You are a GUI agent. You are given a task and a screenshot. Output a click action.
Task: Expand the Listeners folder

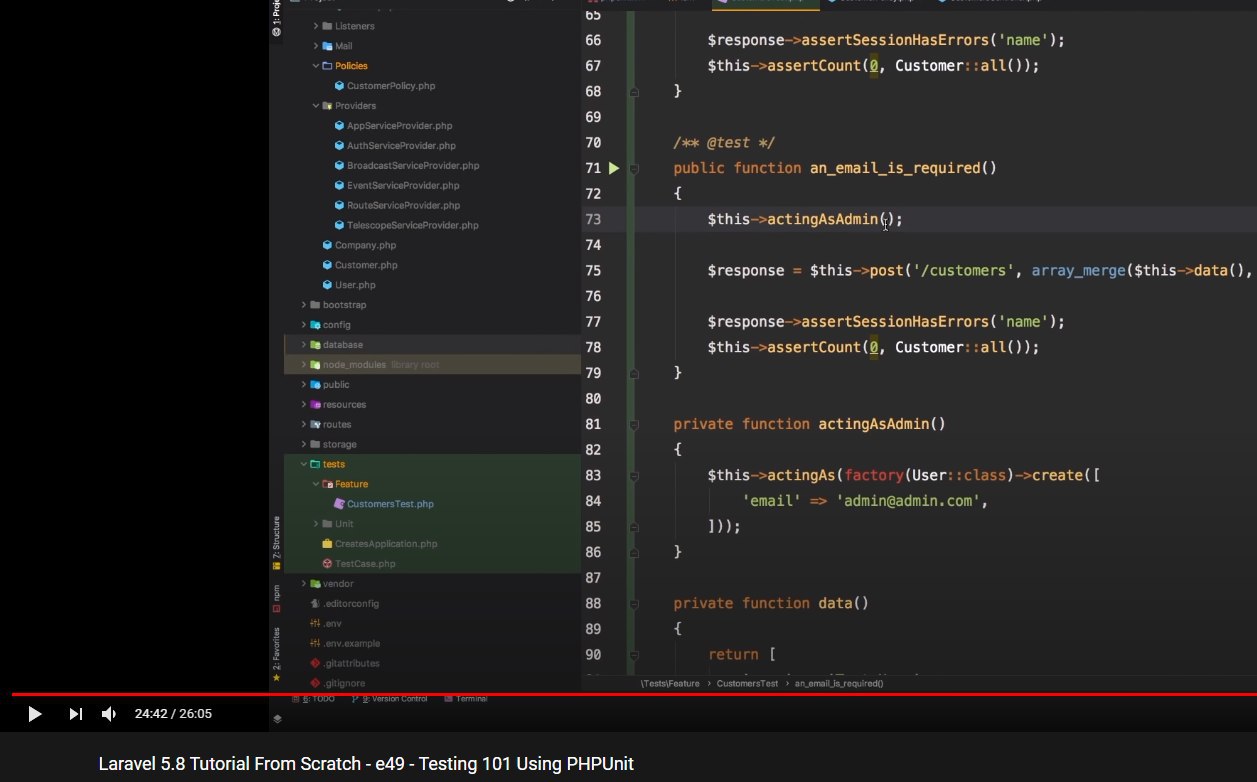(316, 26)
